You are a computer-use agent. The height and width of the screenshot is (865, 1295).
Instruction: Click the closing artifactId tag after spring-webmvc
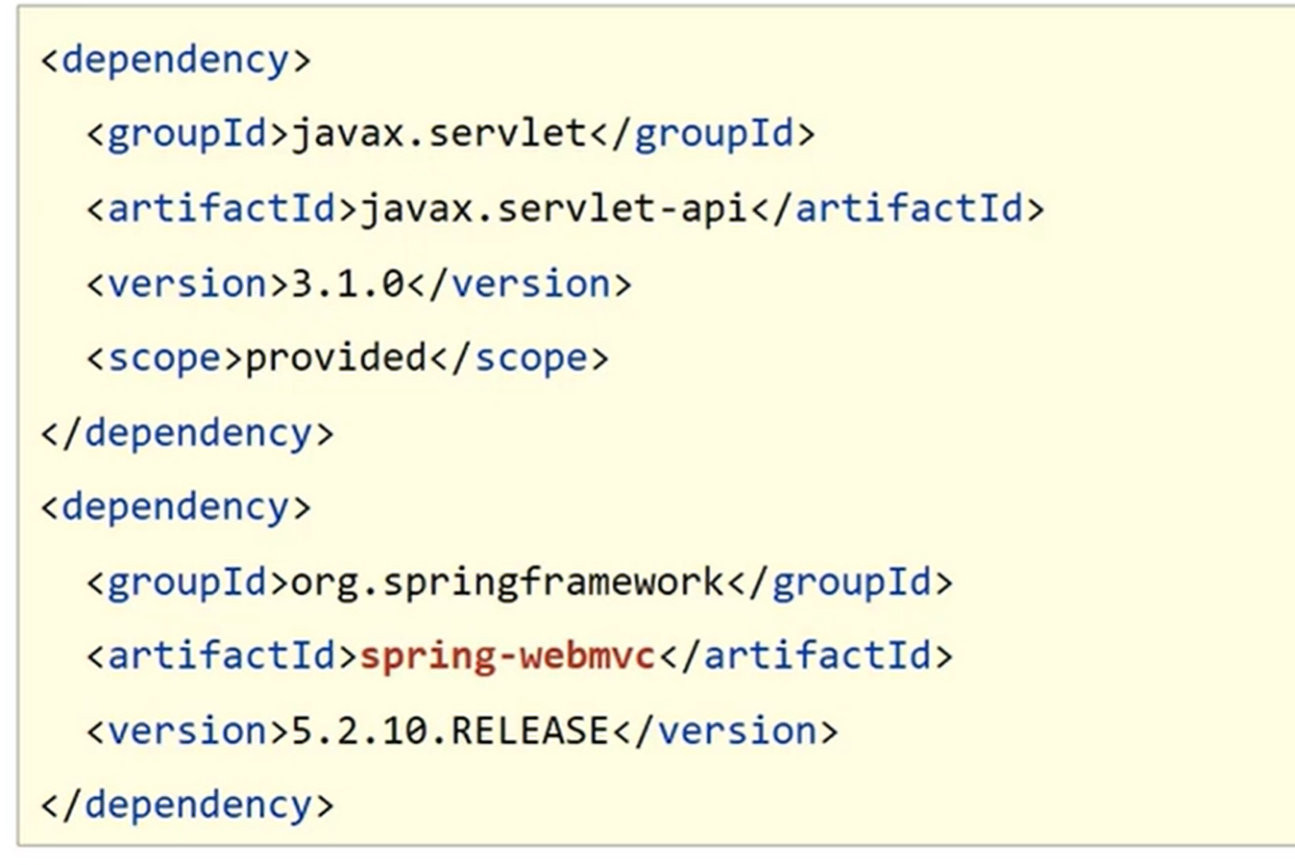click(x=804, y=656)
